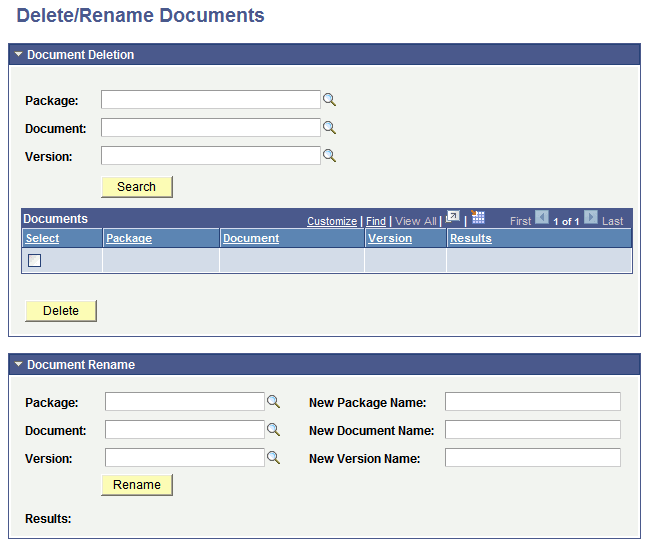Focus Version field in Document Rename

point(185,457)
